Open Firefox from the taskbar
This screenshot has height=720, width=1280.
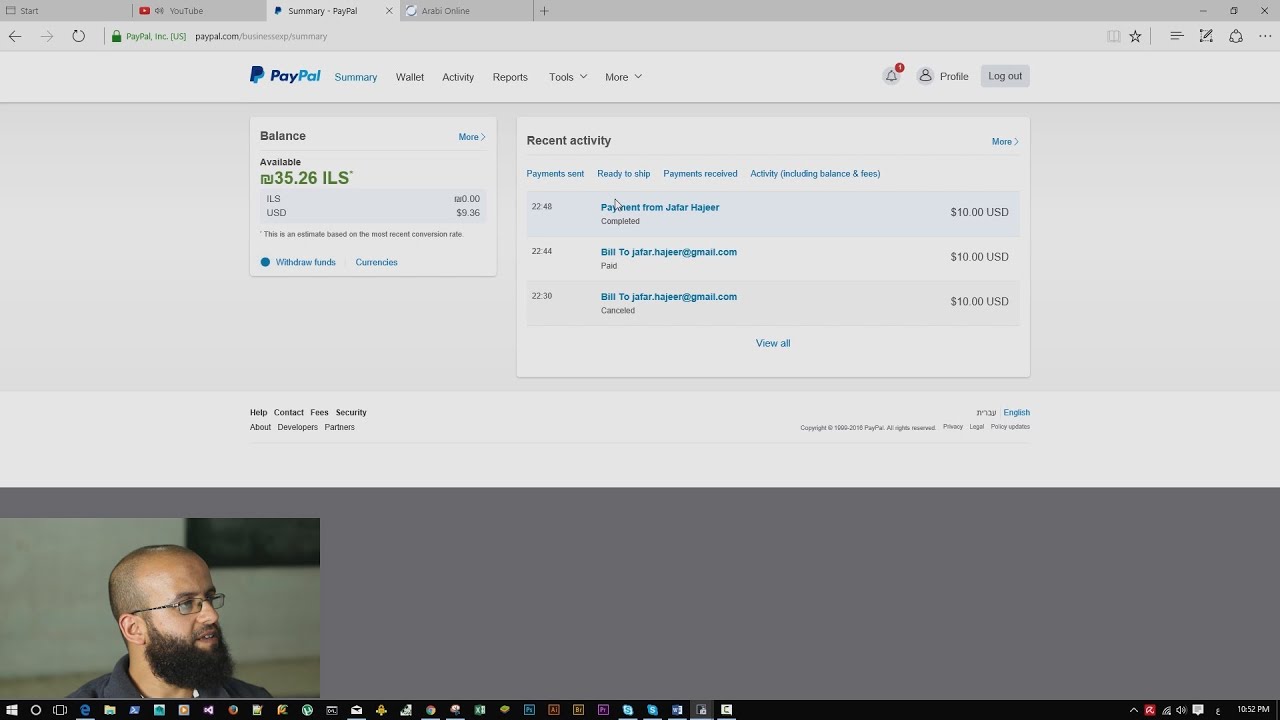pos(233,710)
